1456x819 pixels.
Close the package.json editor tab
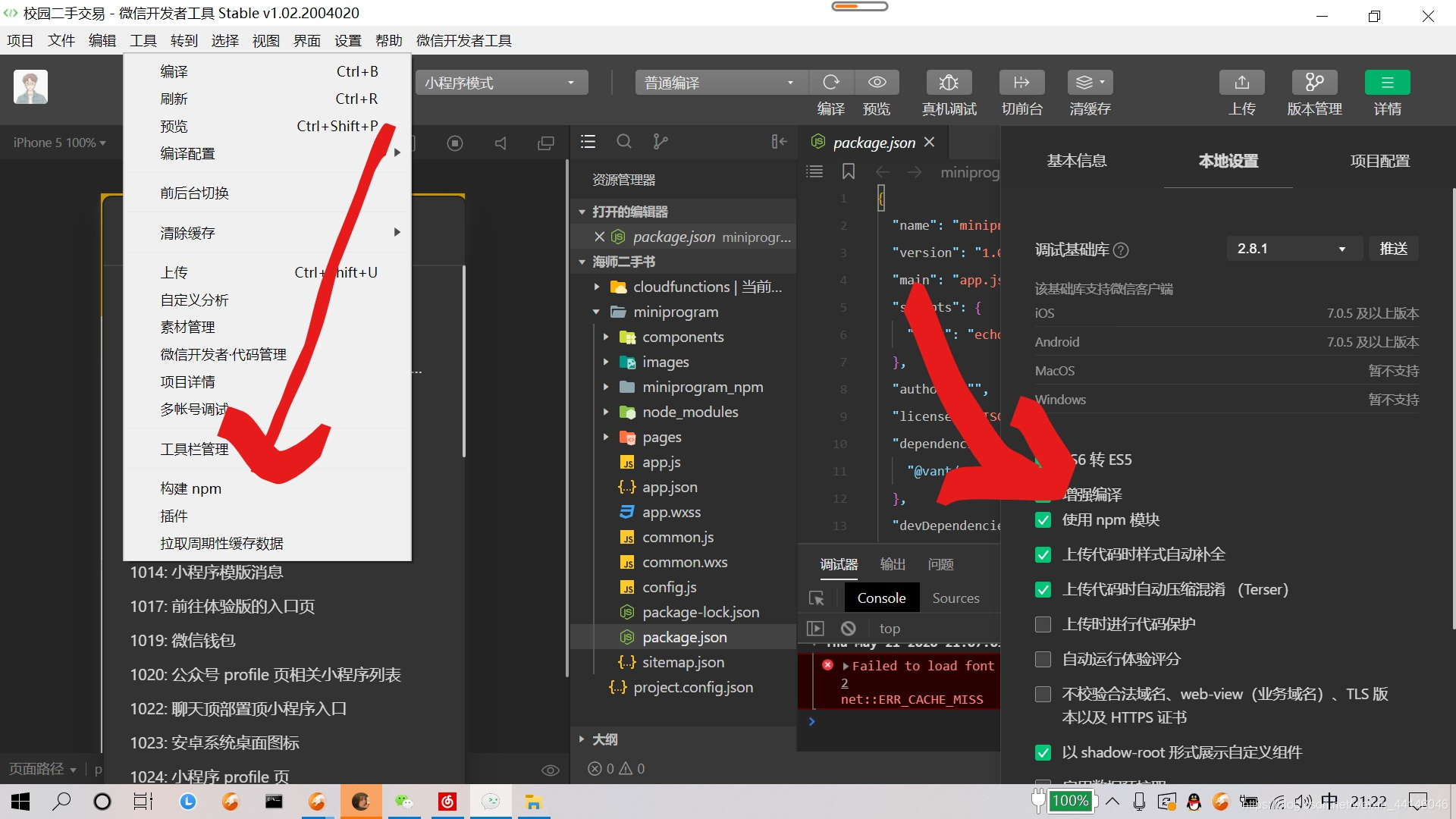[x=930, y=142]
